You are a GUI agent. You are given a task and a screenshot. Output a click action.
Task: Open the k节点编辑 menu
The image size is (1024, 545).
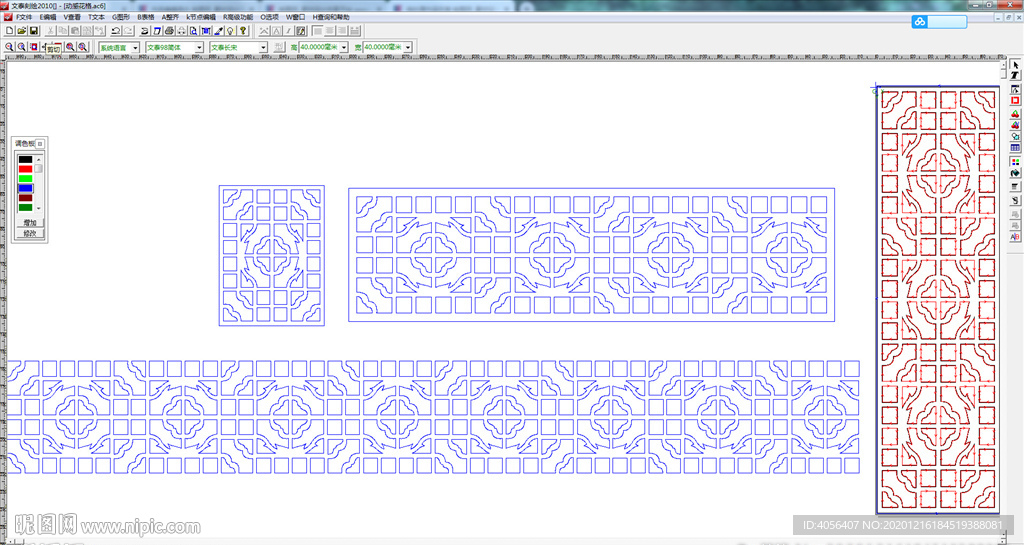[200, 17]
